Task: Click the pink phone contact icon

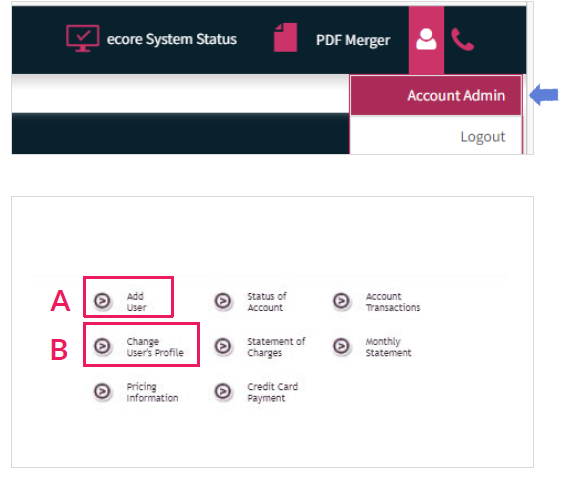Action: coord(462,39)
